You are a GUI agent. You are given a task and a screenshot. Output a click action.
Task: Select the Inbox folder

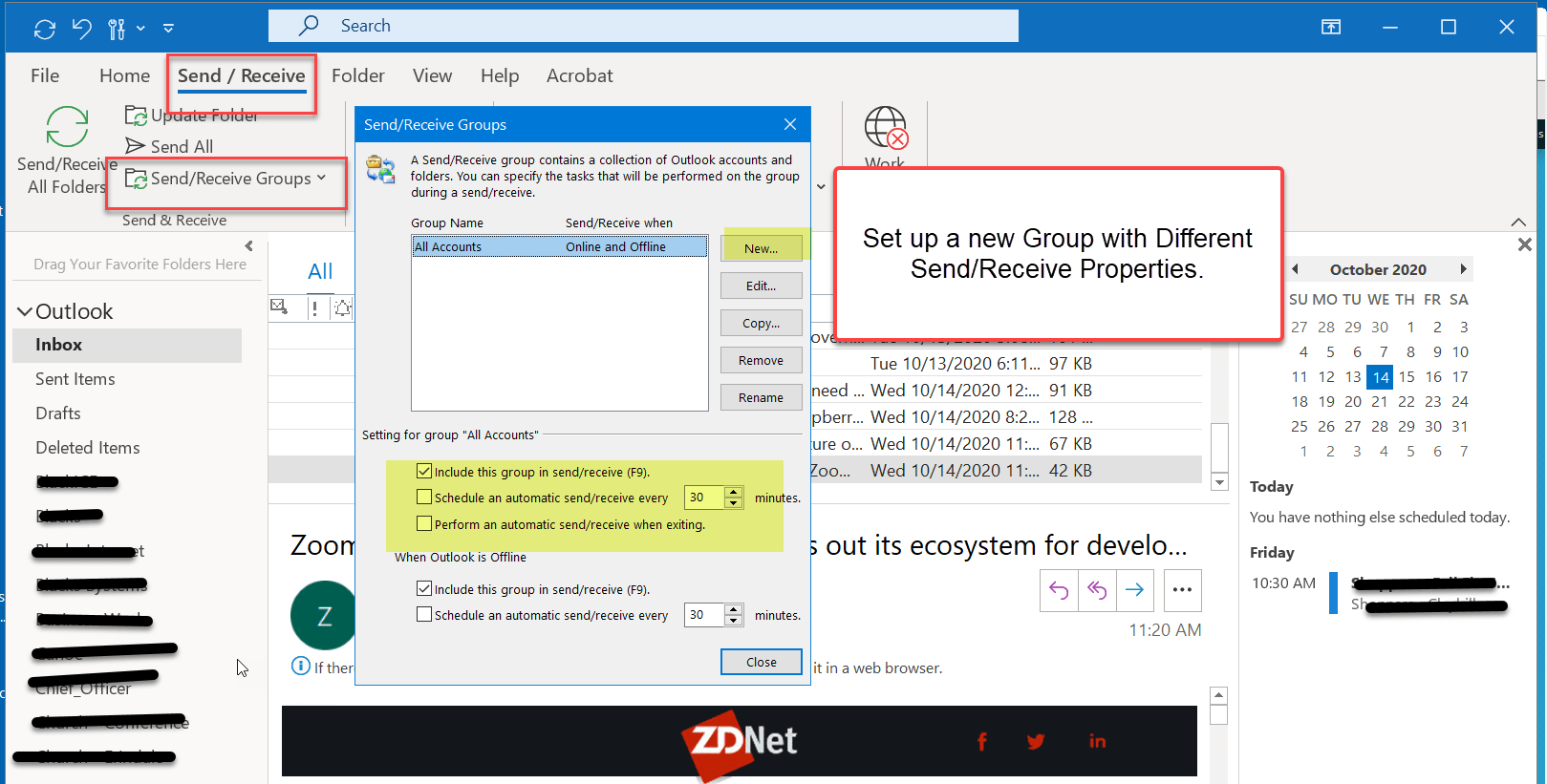pyautogui.click(x=127, y=345)
